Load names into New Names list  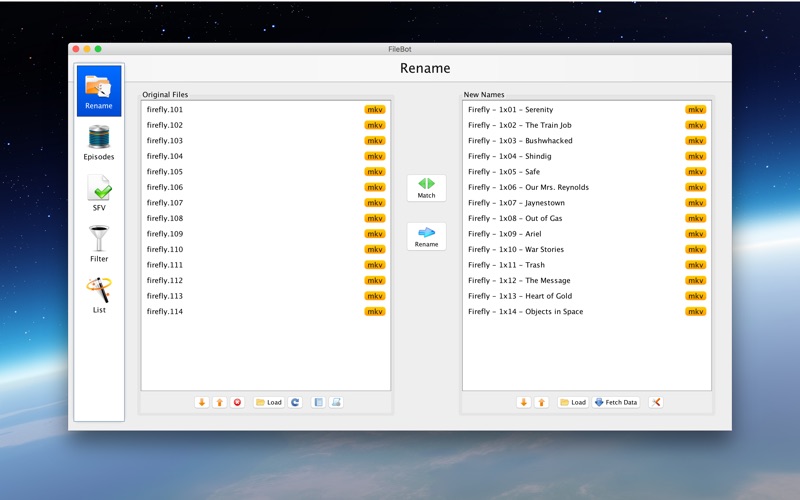click(x=572, y=402)
